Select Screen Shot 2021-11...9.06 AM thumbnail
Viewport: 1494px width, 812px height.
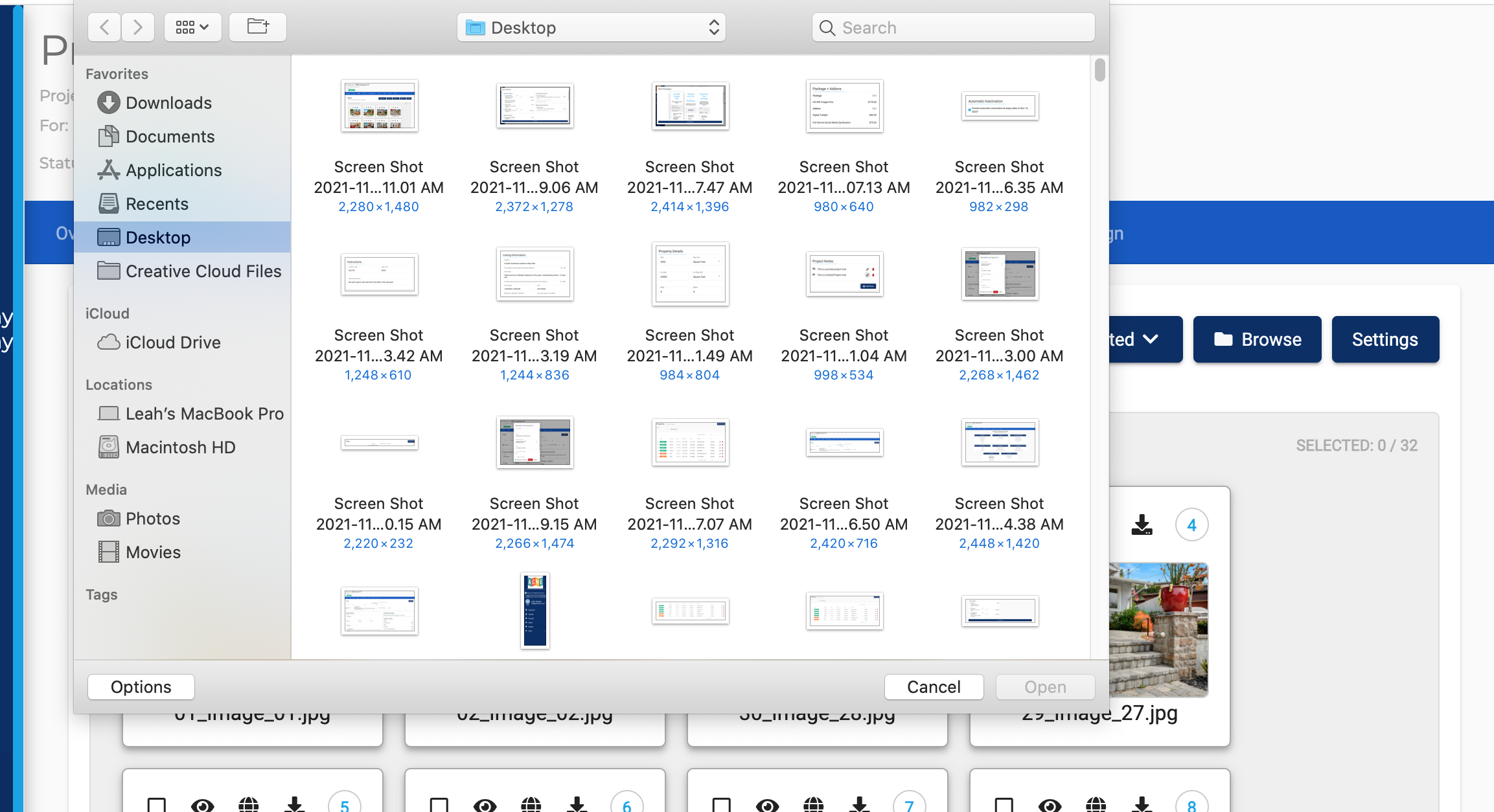click(535, 106)
